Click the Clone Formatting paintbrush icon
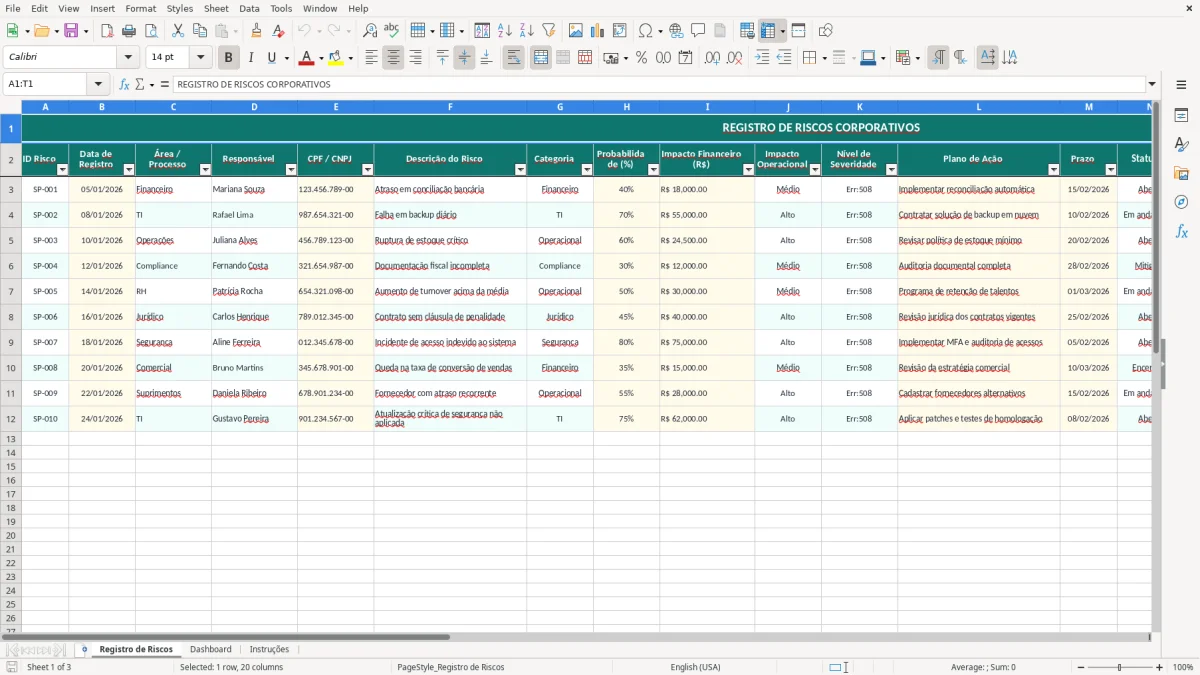The image size is (1200, 675). tap(256, 31)
